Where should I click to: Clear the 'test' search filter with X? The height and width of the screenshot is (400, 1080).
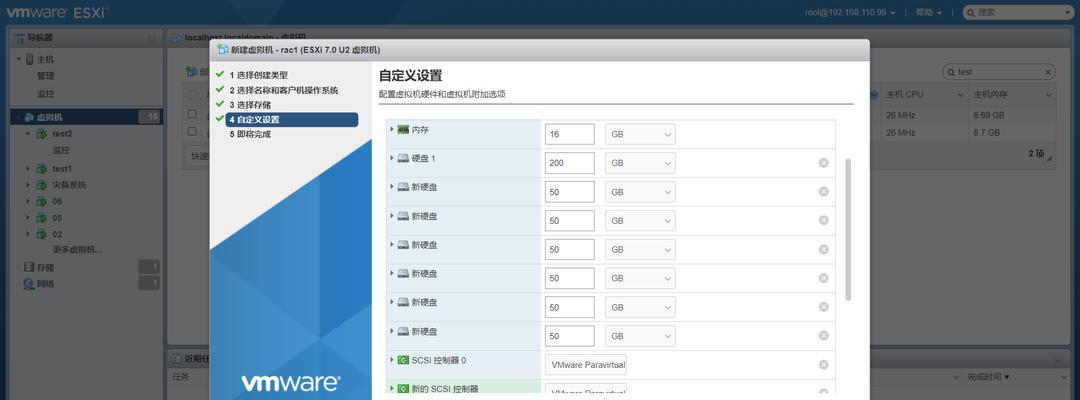1048,72
